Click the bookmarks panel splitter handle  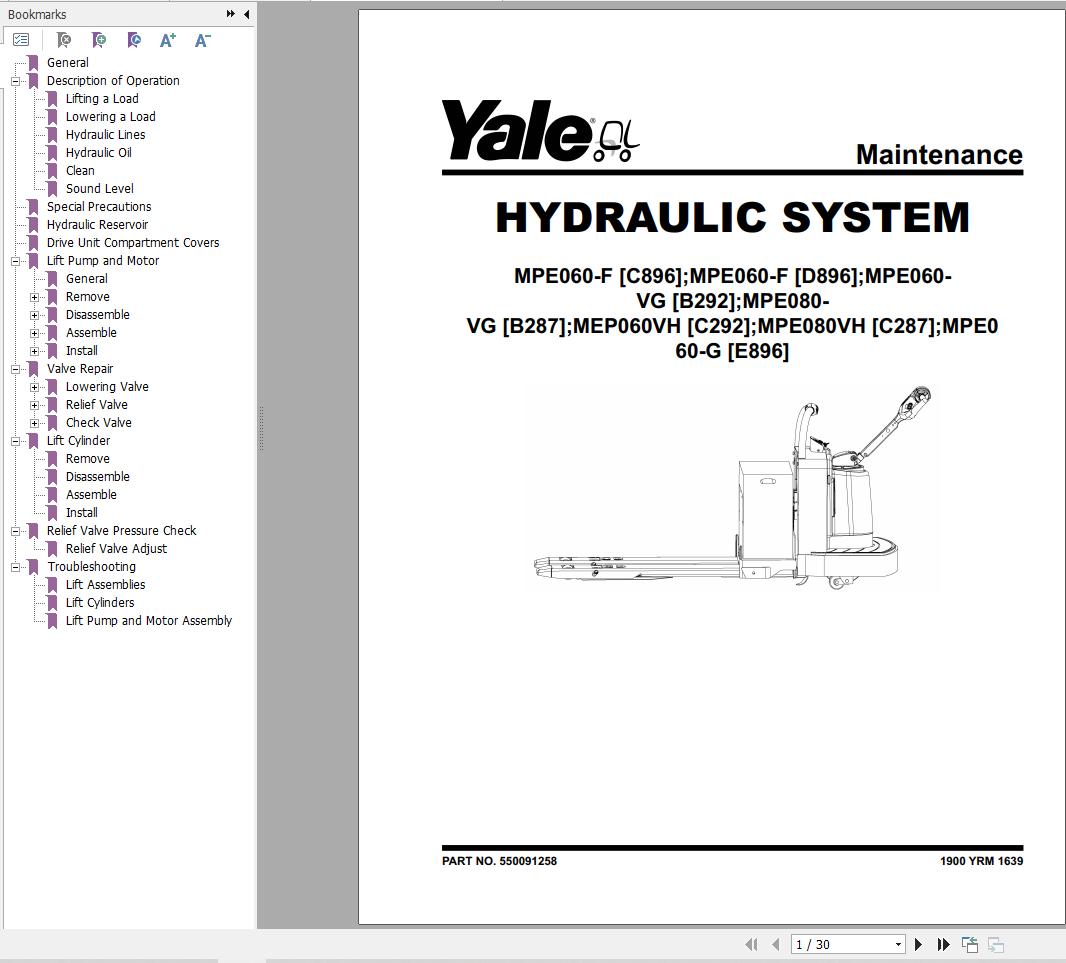pyautogui.click(x=260, y=429)
